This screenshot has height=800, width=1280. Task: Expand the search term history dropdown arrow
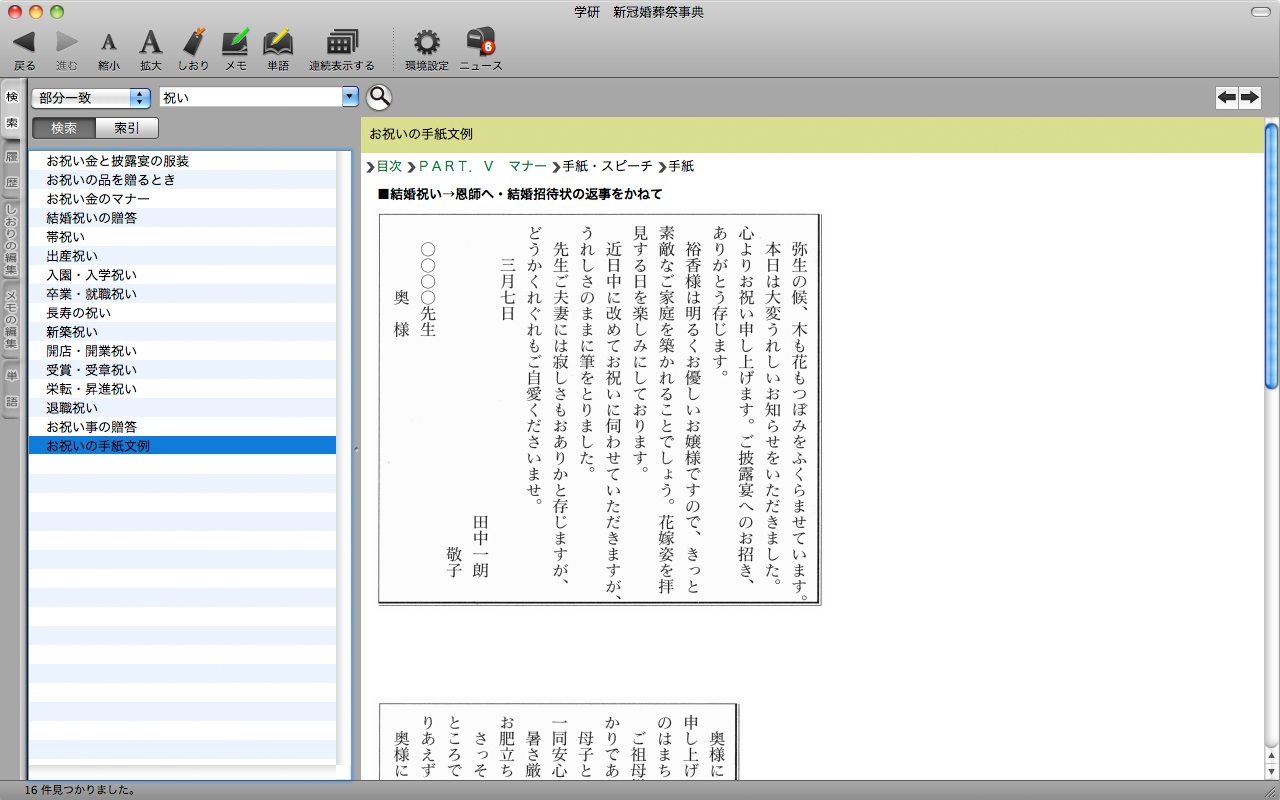coord(350,97)
